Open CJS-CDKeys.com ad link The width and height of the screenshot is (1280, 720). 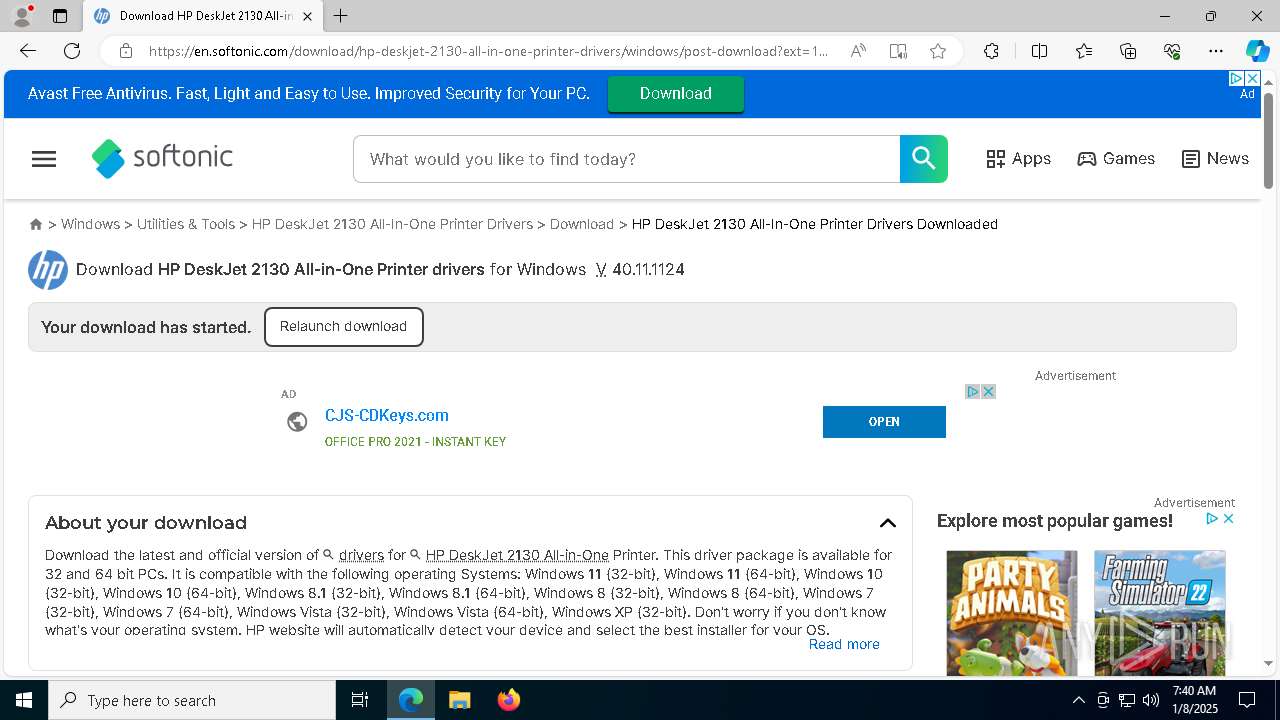click(387, 416)
